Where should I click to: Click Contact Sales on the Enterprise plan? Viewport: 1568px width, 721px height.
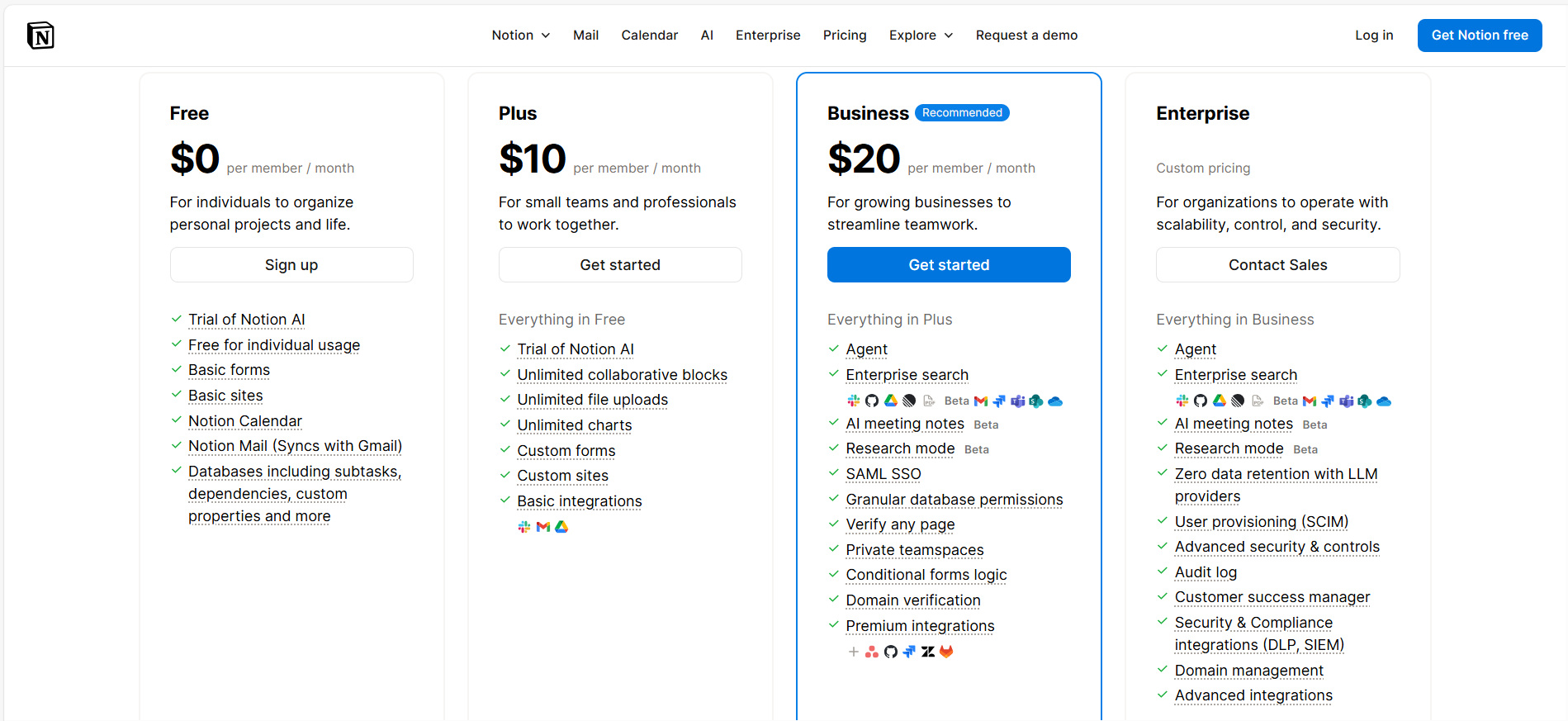tap(1277, 265)
